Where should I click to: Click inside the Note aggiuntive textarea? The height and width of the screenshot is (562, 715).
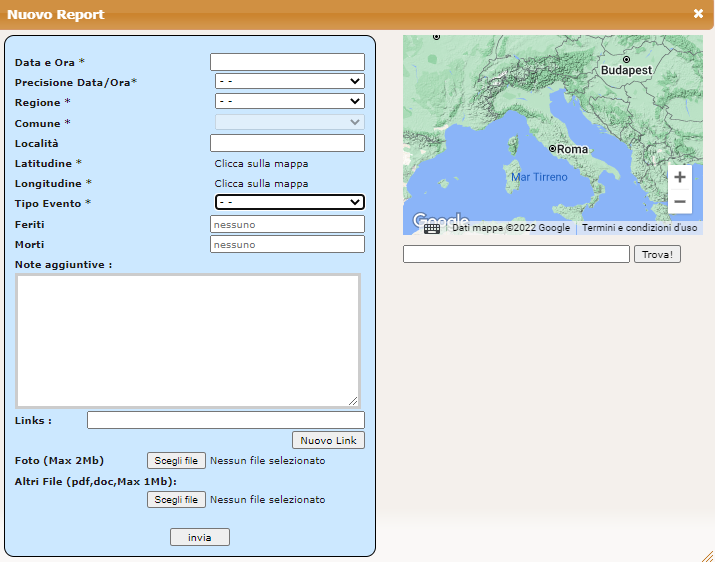tap(188, 340)
